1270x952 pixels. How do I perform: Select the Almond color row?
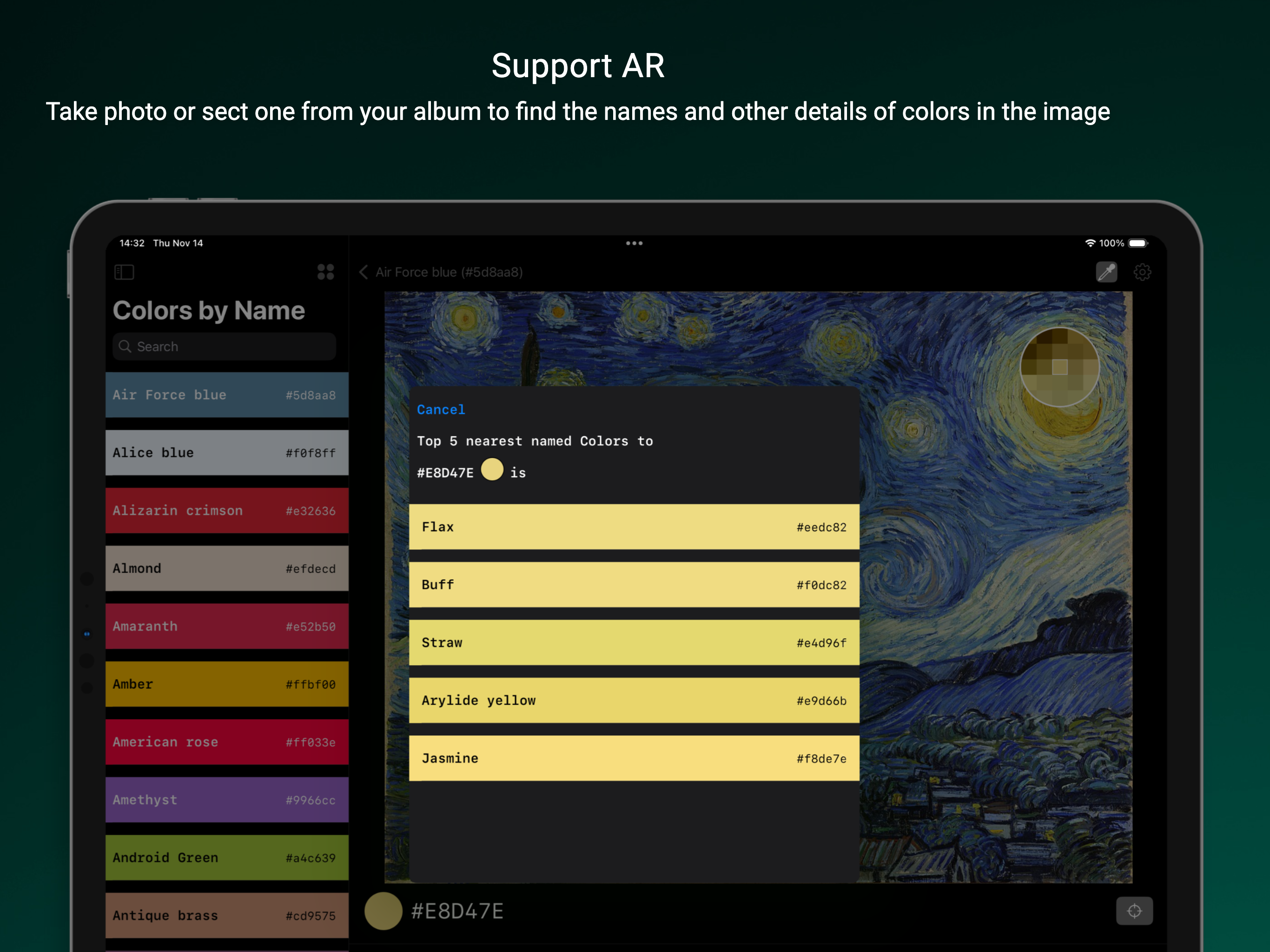tap(227, 569)
